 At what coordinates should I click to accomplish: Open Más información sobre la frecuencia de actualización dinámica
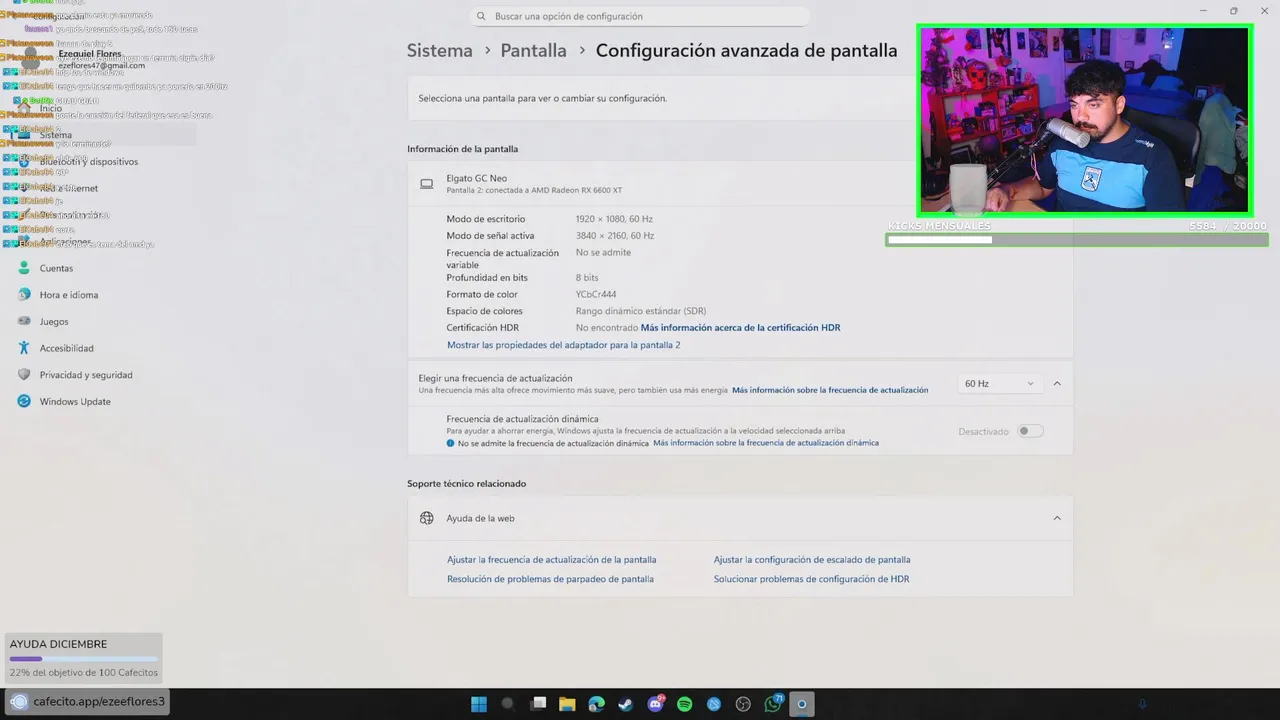tap(766, 443)
